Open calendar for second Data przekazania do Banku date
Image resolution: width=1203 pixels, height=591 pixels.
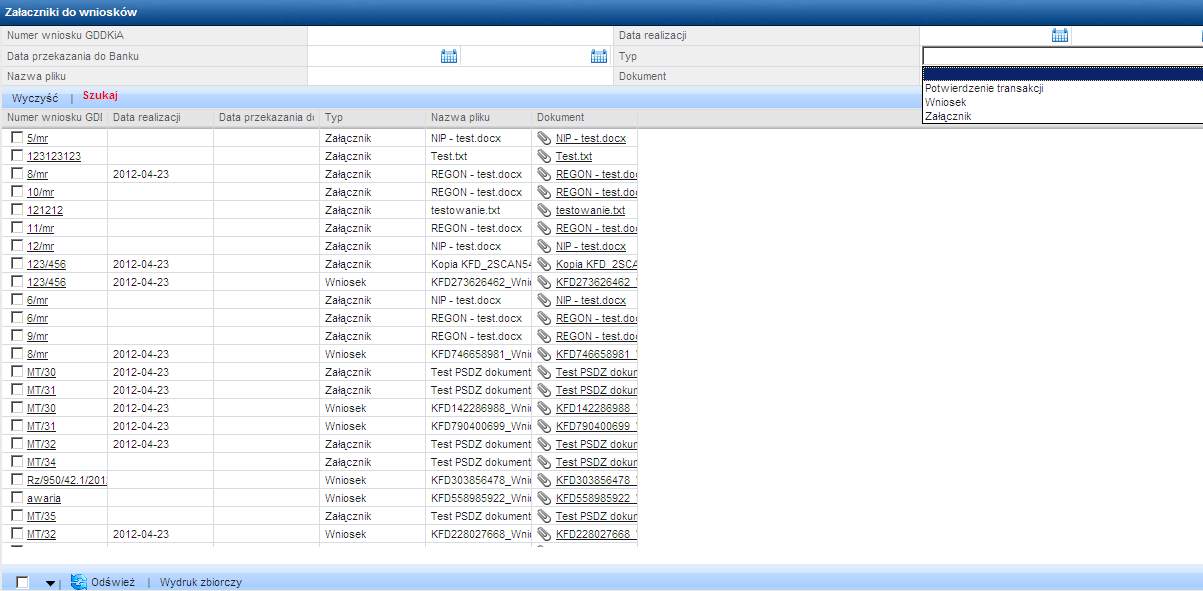point(599,56)
